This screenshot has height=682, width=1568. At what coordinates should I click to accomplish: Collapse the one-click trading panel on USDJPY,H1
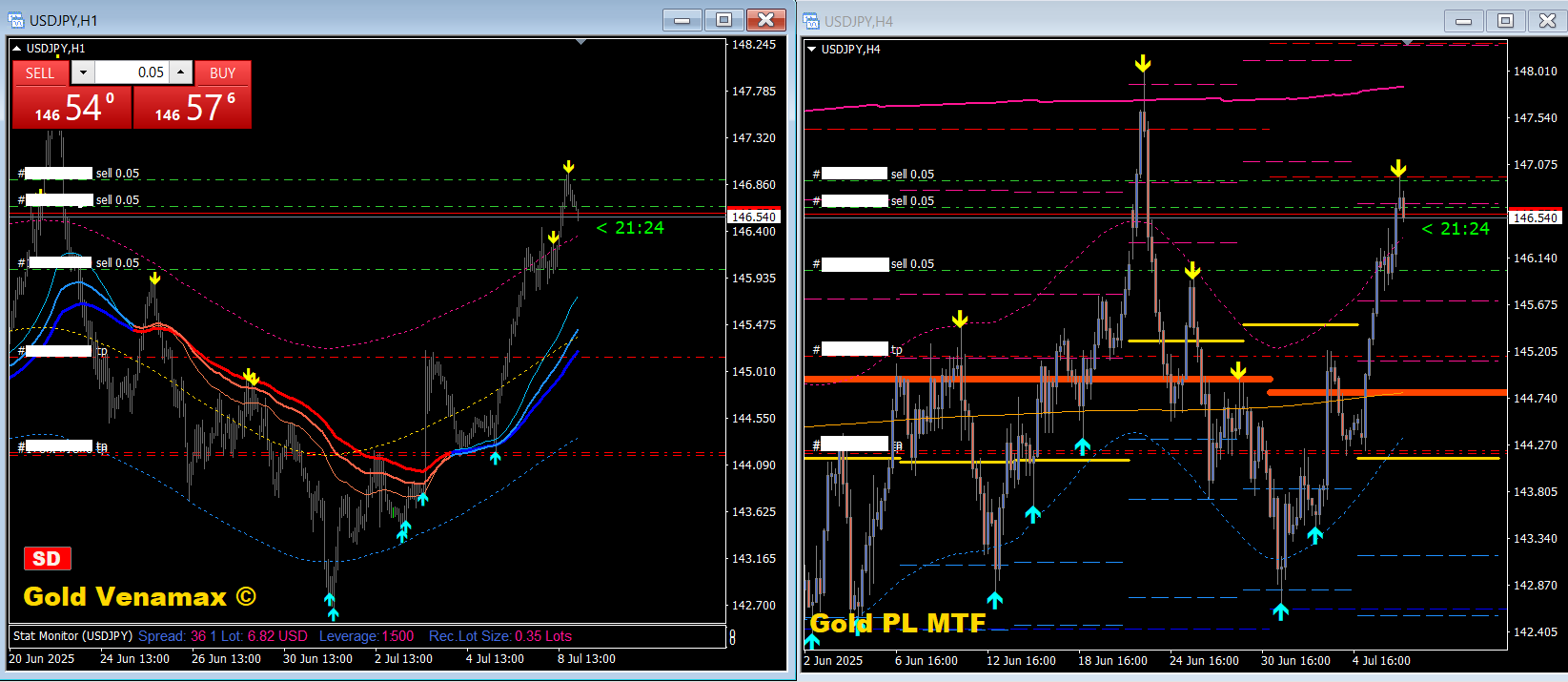click(16, 48)
